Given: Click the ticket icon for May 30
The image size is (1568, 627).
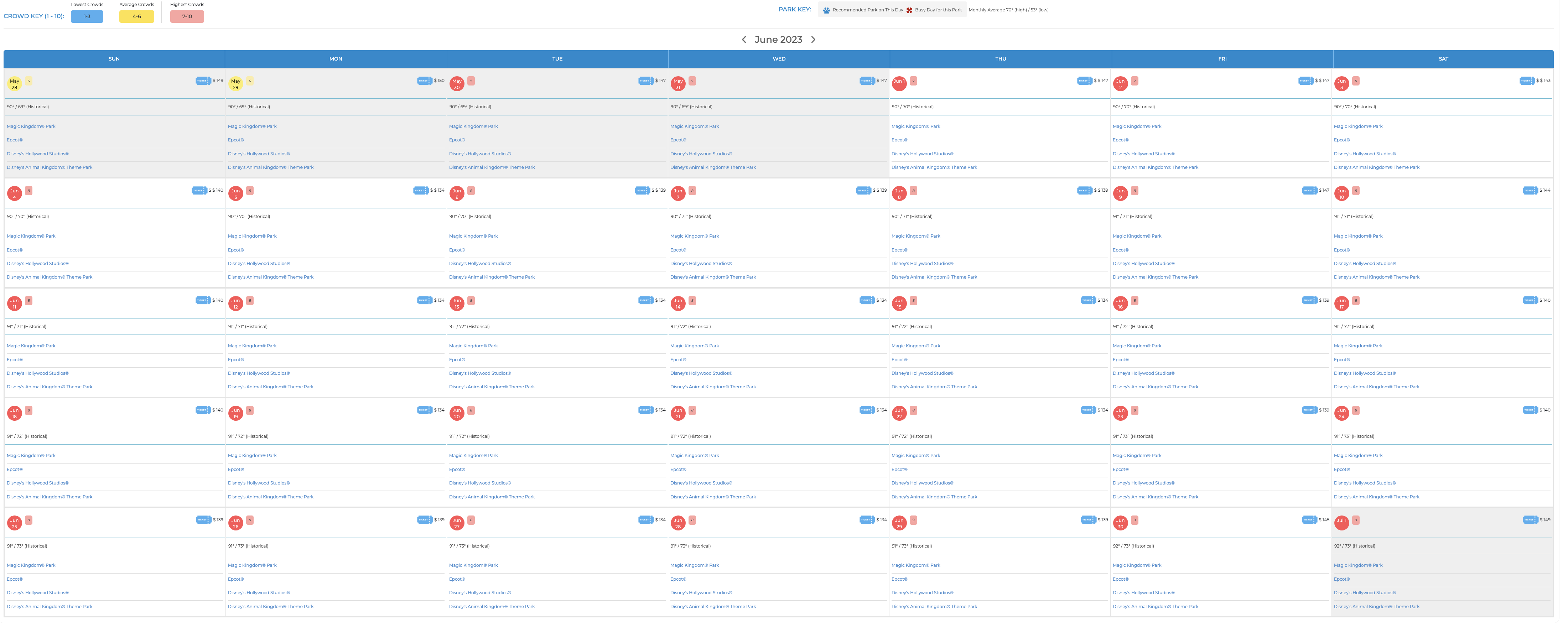Looking at the screenshot, I should (646, 81).
